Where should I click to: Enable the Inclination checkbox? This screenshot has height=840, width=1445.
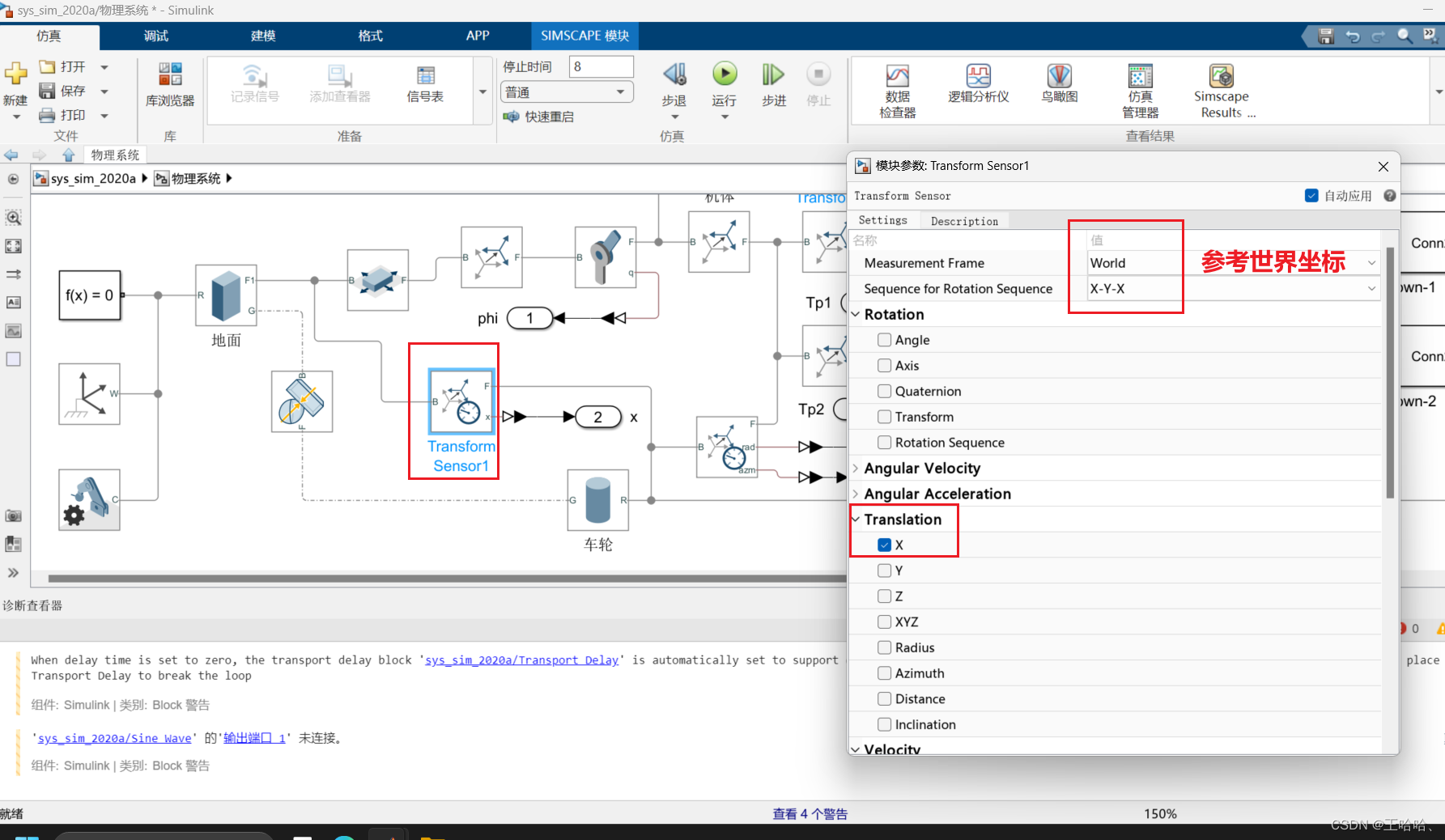coord(885,725)
